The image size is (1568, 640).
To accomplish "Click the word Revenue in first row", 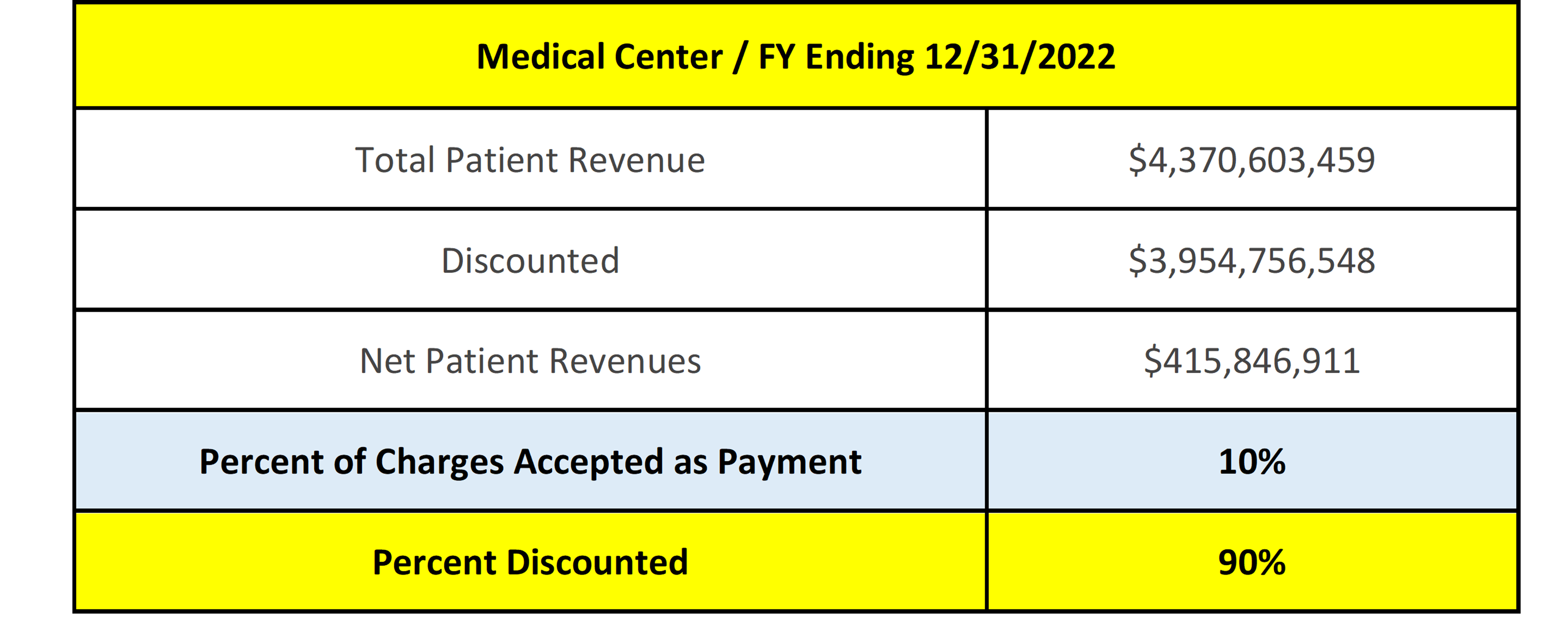I will [x=636, y=160].
